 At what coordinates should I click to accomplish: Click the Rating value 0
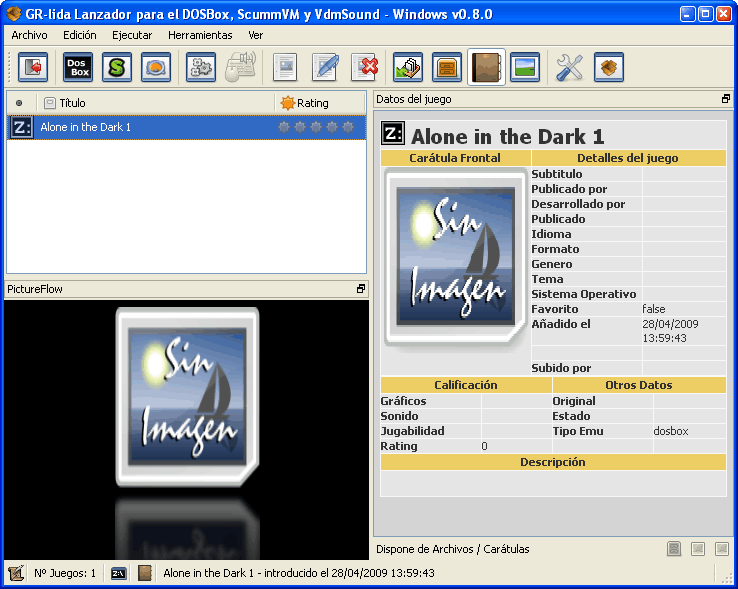point(484,446)
